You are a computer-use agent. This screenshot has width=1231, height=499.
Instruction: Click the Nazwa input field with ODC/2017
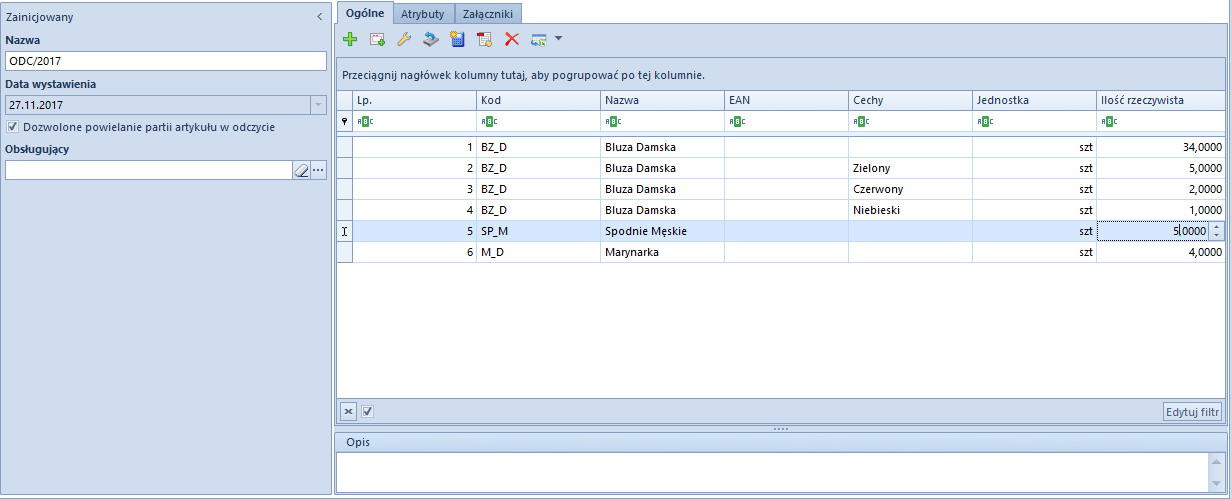coord(166,61)
